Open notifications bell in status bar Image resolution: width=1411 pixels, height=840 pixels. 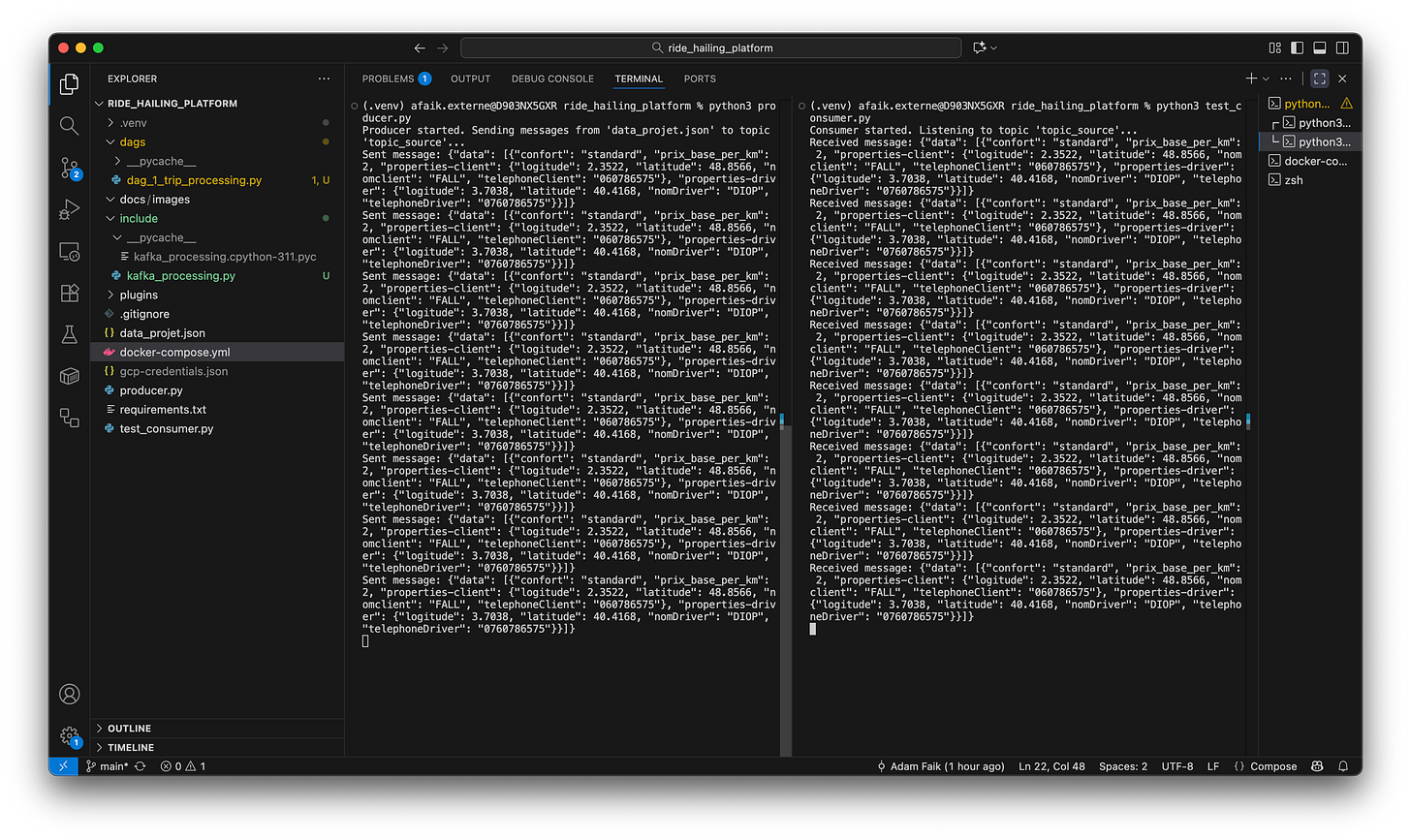(1343, 765)
